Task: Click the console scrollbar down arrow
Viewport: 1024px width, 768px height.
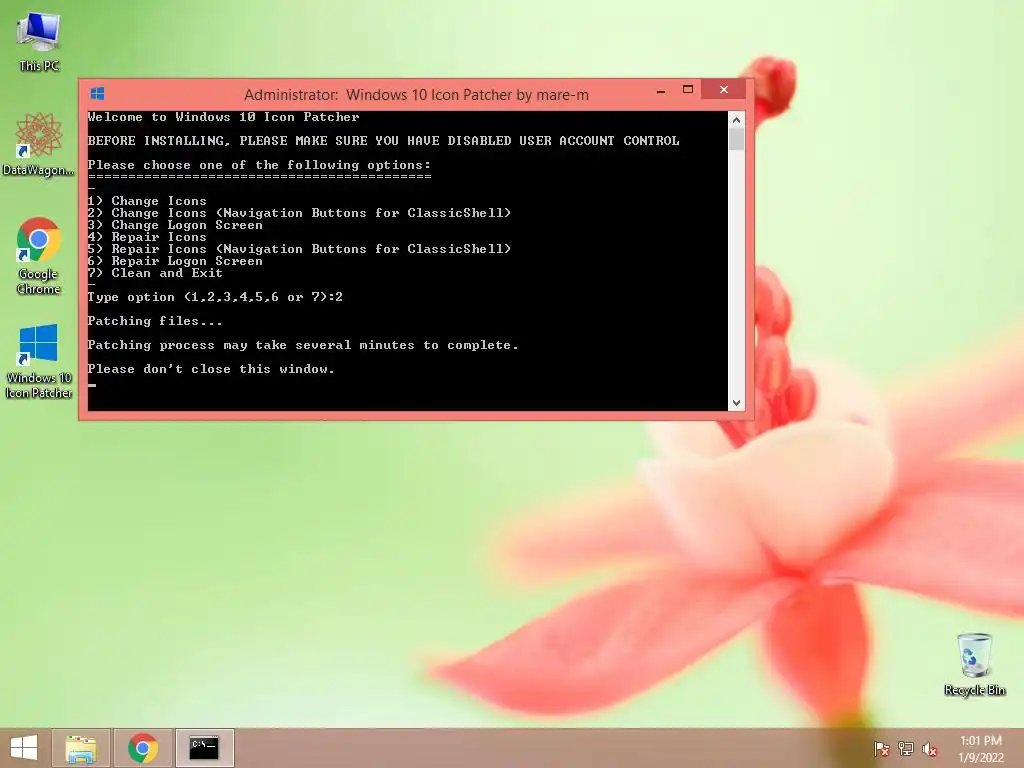Action: [x=736, y=403]
